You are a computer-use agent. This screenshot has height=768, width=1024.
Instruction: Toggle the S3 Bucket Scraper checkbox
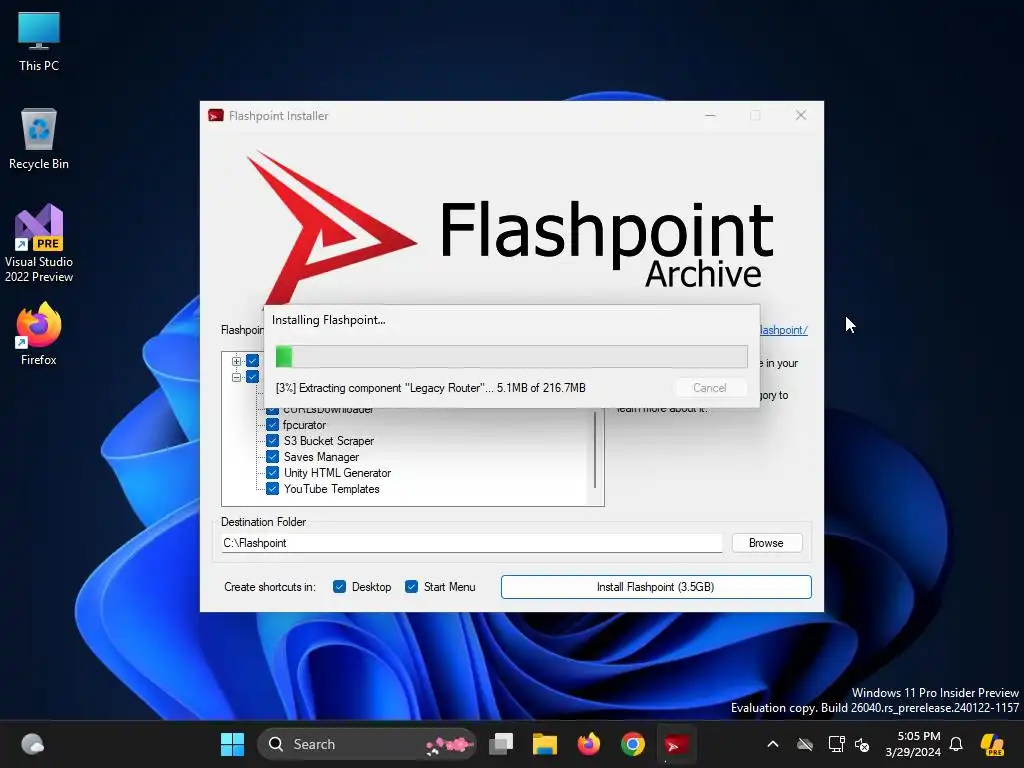click(273, 441)
